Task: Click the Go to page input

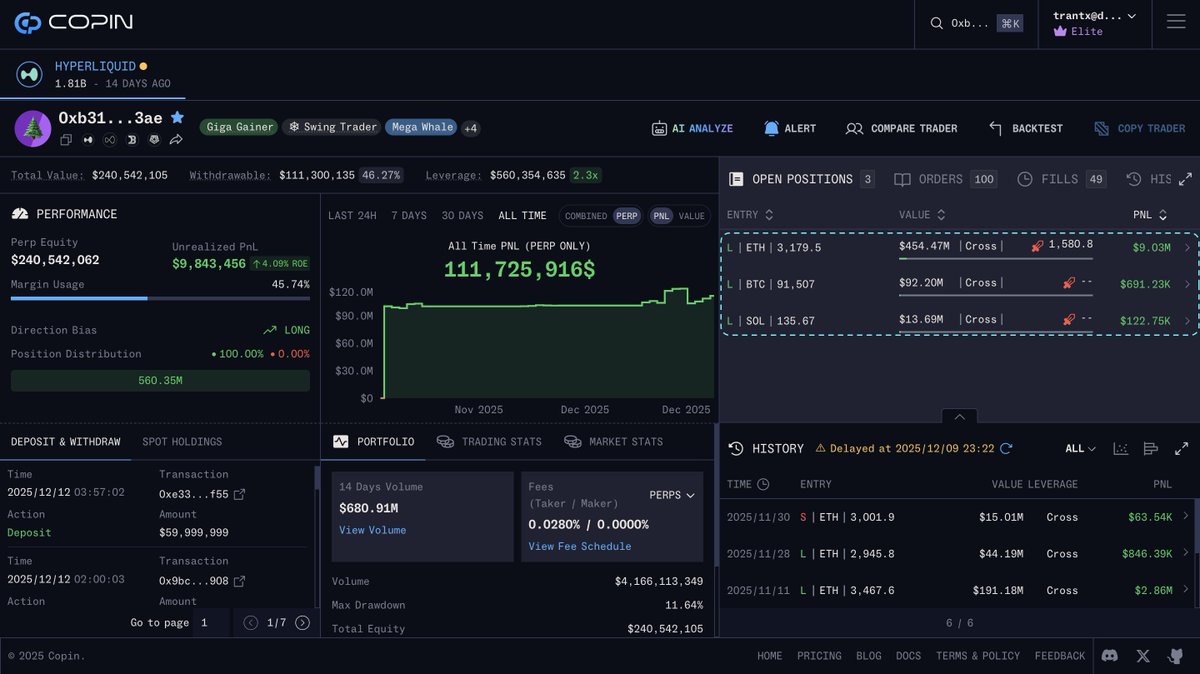Action: click(x=211, y=622)
